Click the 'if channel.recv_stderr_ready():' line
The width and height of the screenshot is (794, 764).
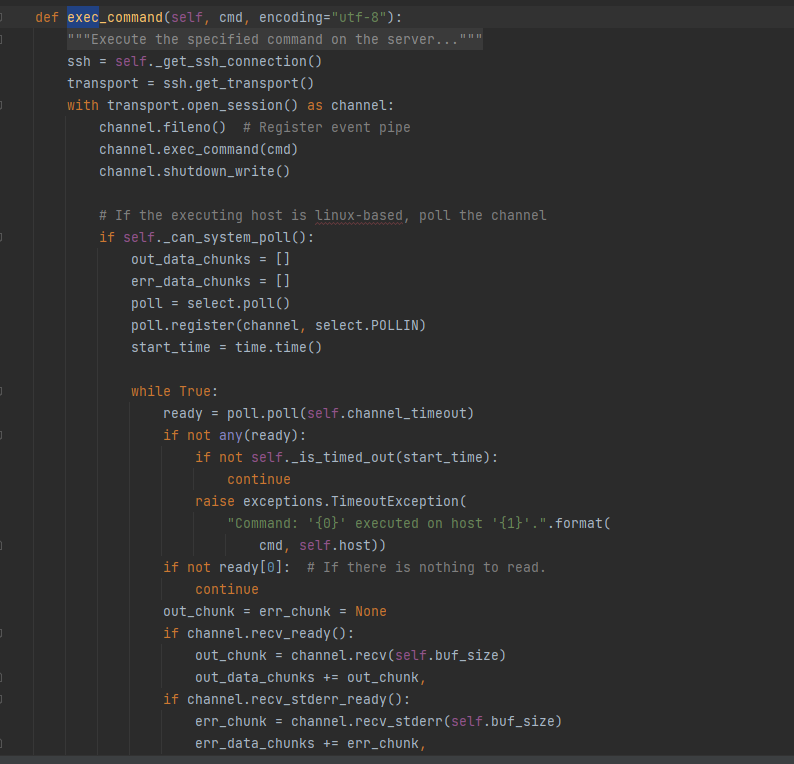point(286,700)
